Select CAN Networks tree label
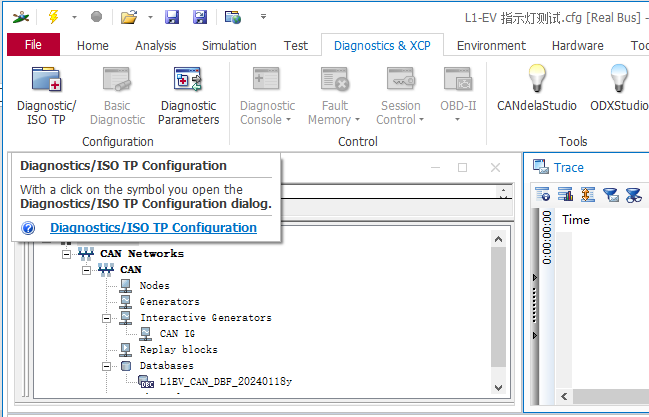This screenshot has width=649, height=417. (142, 253)
